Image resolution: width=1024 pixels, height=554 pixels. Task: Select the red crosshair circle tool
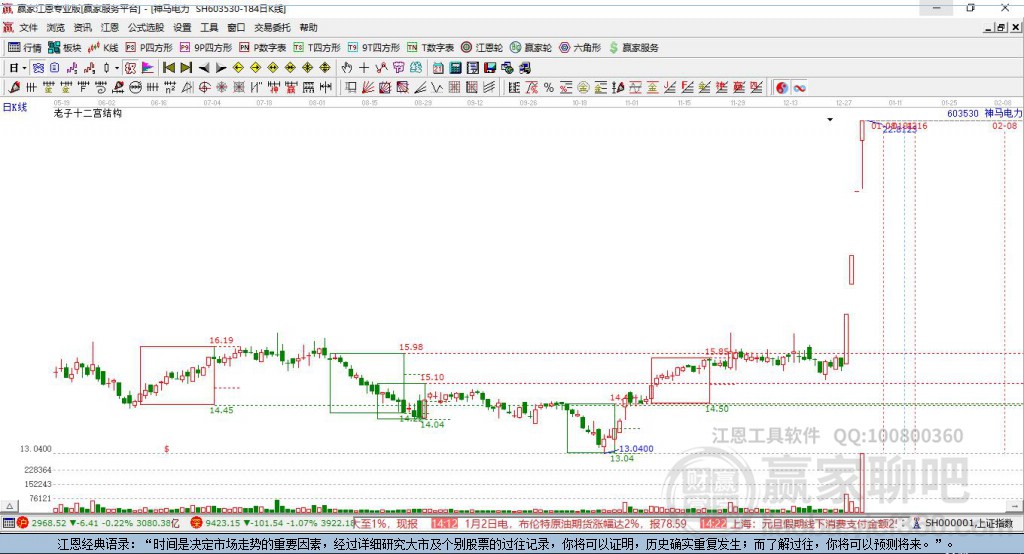(204, 88)
